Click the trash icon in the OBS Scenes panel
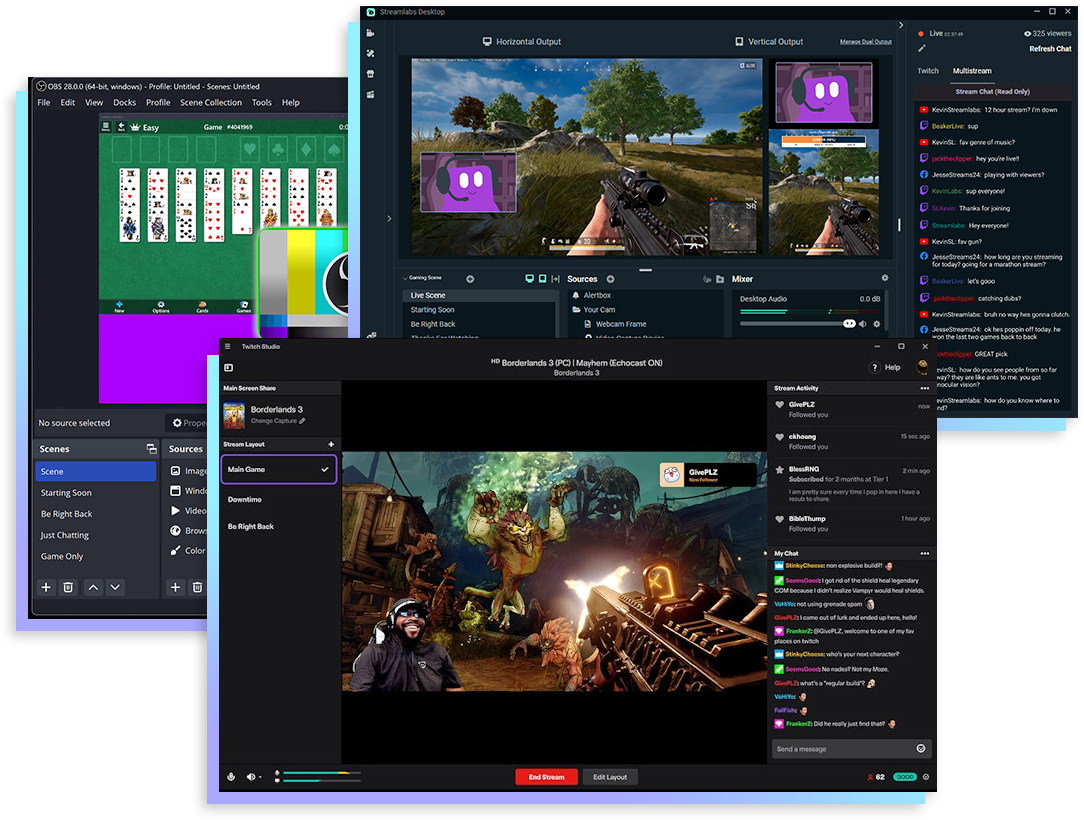 click(68, 587)
